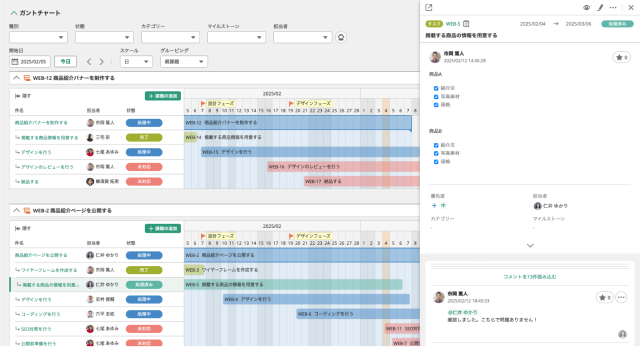Click the pencil edit icon in issue panel

coord(600,7)
